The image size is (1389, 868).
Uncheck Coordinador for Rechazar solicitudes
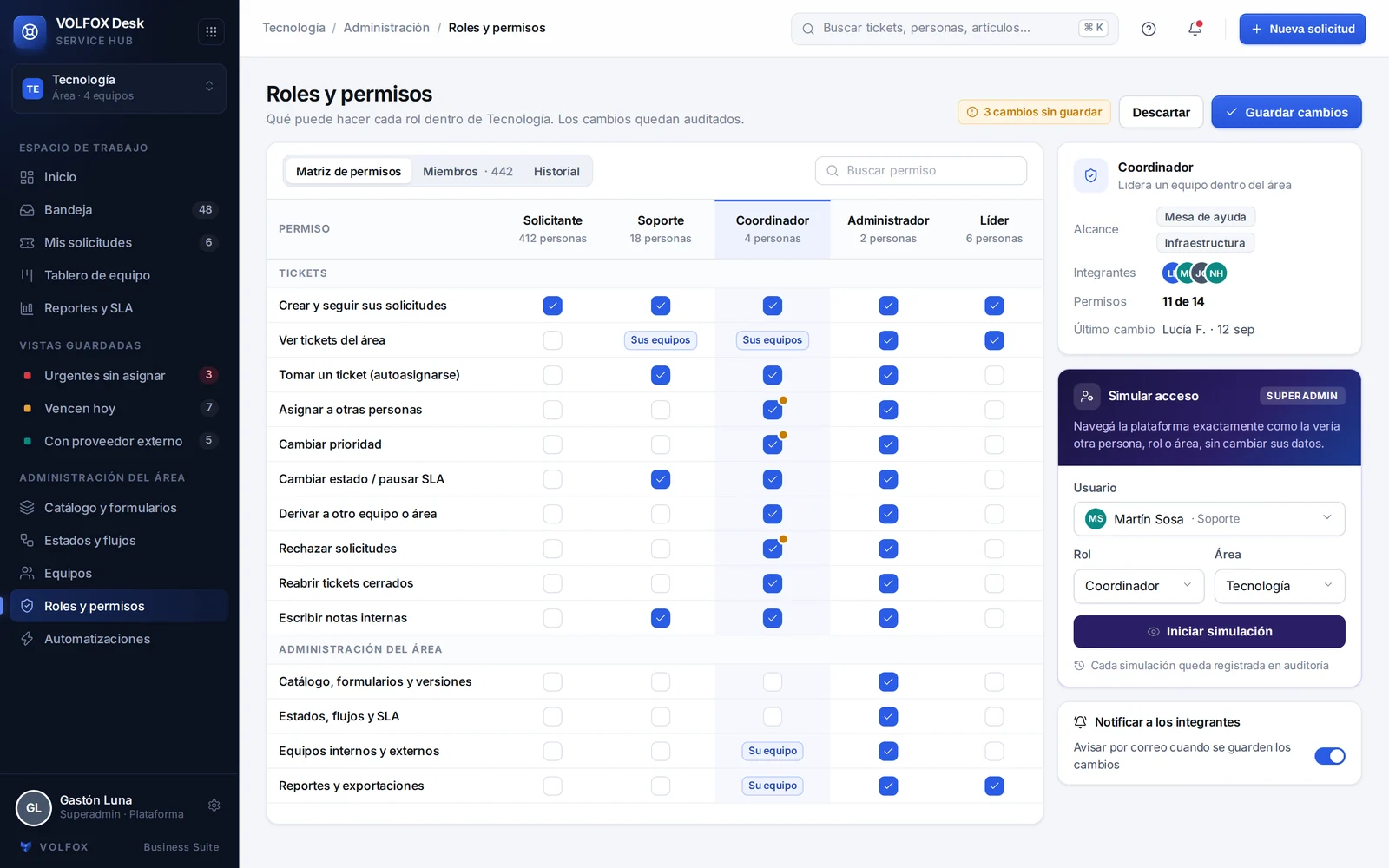pos(773,549)
